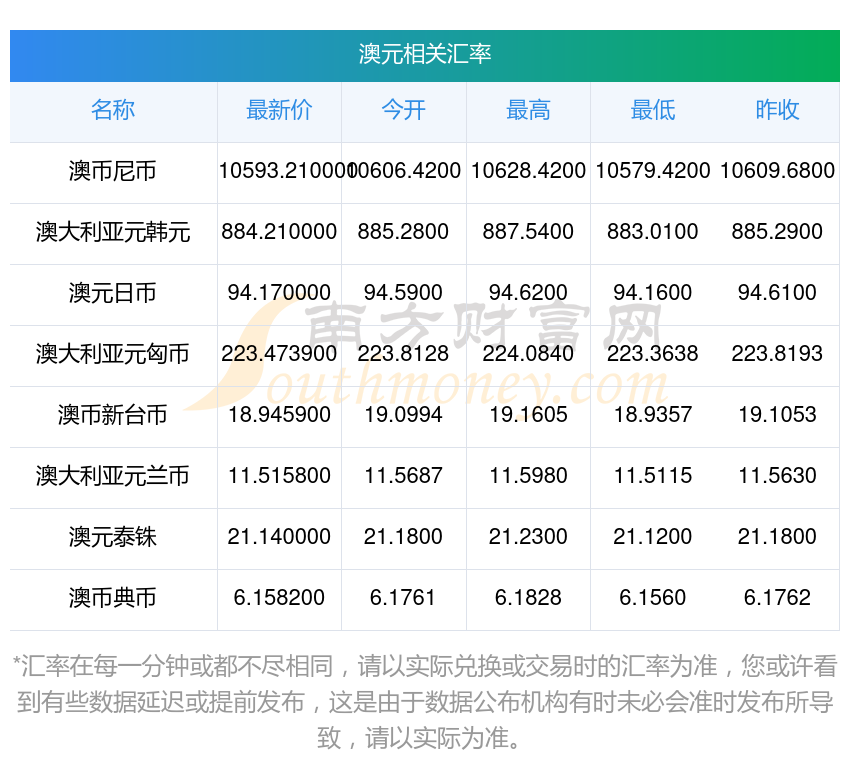Click the value 11.5115
Viewport: 850px width, 769px height.
point(653,476)
